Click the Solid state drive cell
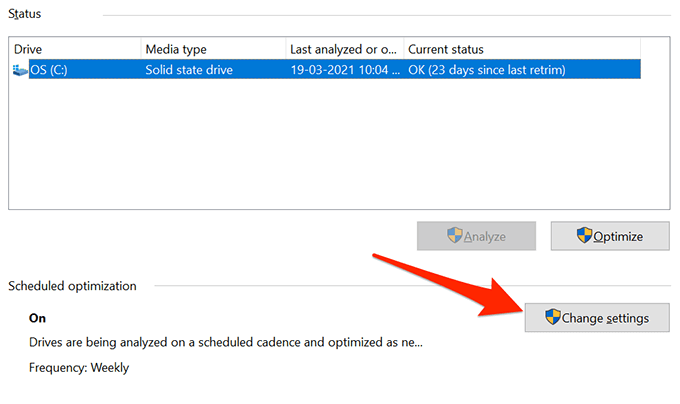The image size is (680, 404). coord(198,69)
